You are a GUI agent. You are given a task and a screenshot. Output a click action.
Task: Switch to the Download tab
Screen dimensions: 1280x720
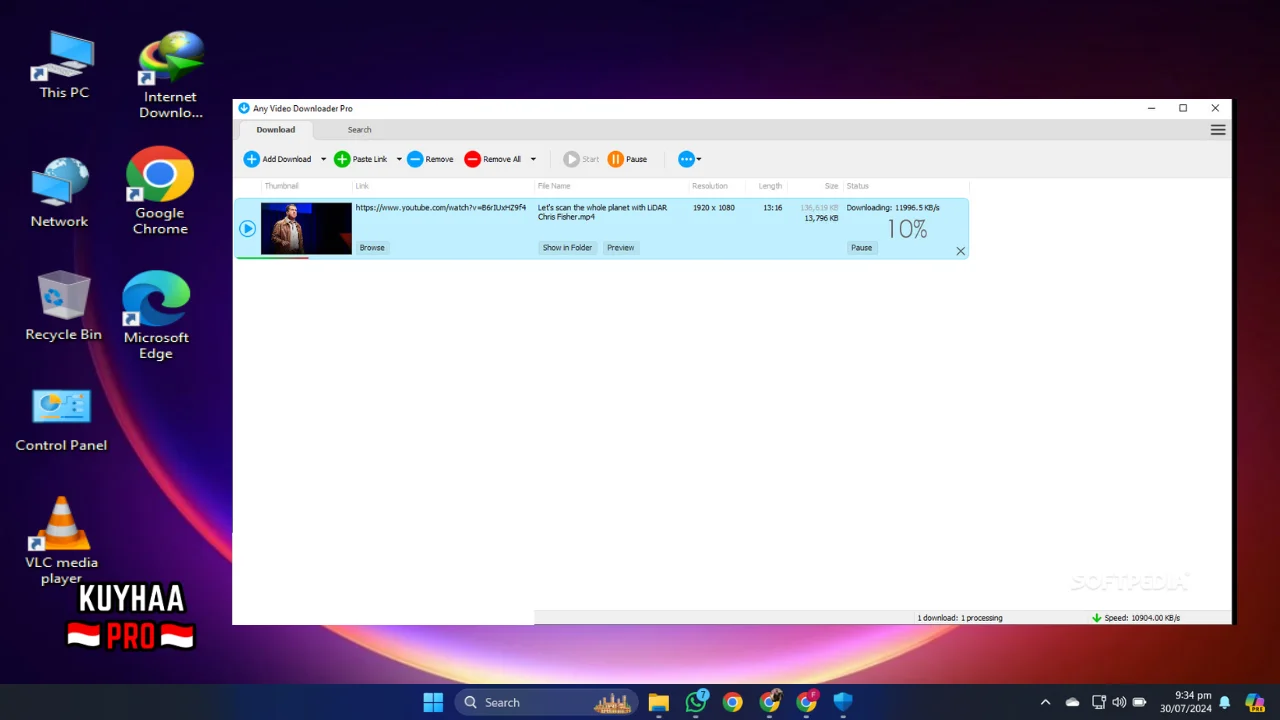275,130
